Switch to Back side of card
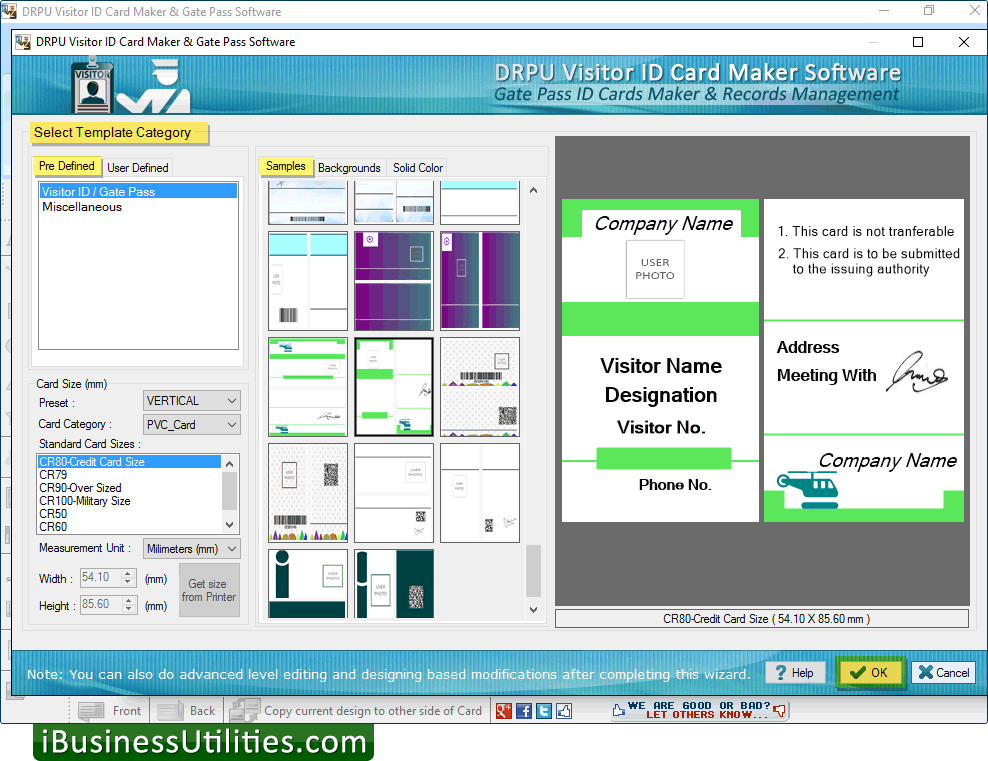Viewport: 988px width, 761px height. point(187,711)
